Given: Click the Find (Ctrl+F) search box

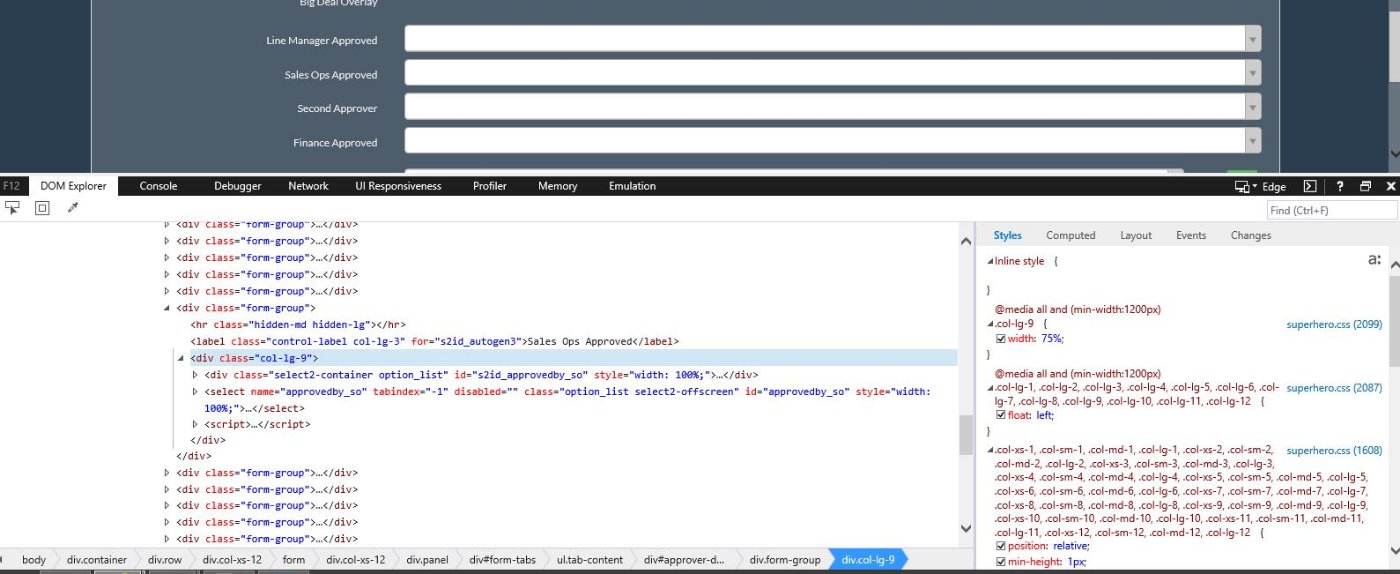Looking at the screenshot, I should pos(1331,210).
